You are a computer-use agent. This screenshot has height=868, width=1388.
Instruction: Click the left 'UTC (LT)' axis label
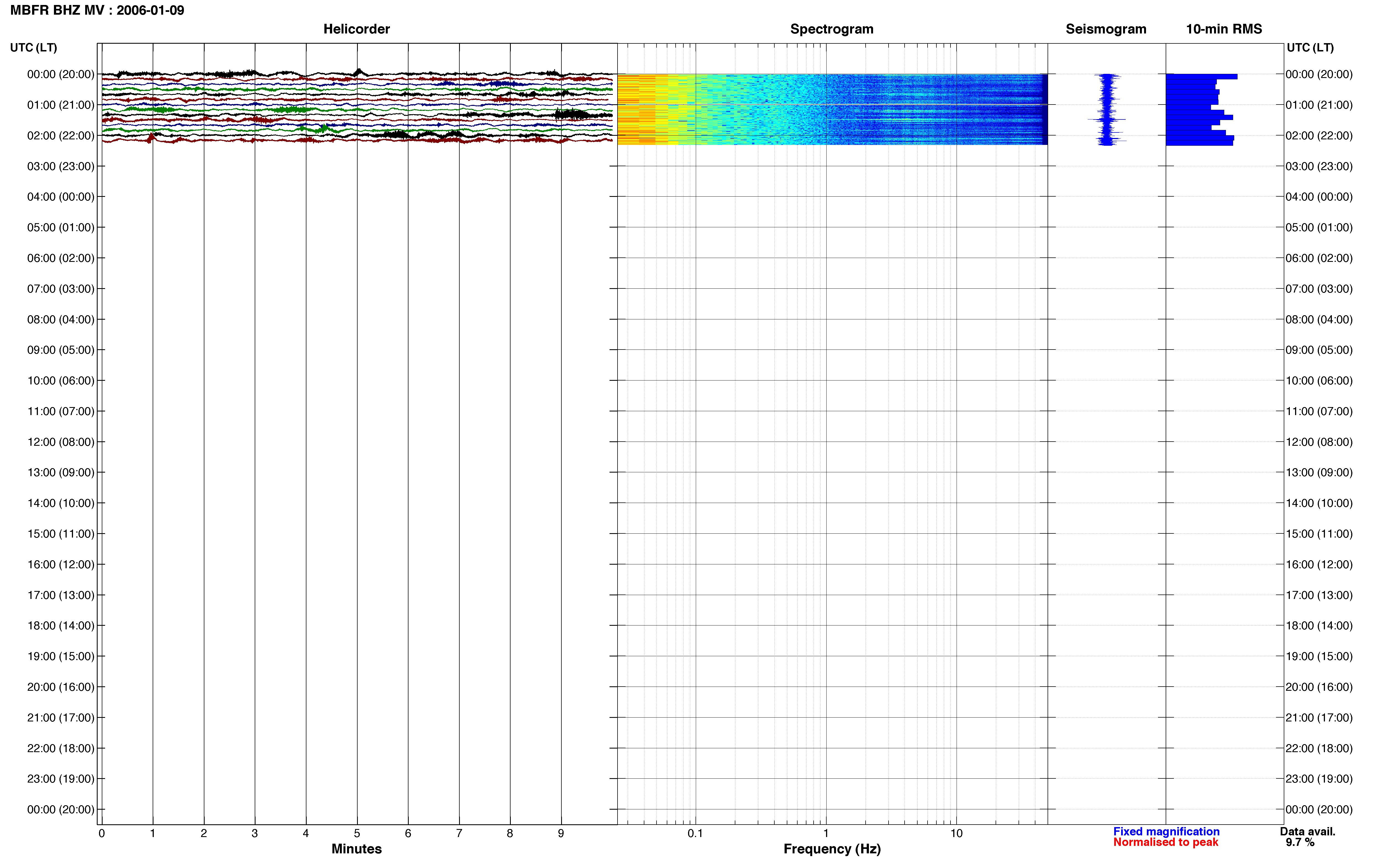coord(34,48)
